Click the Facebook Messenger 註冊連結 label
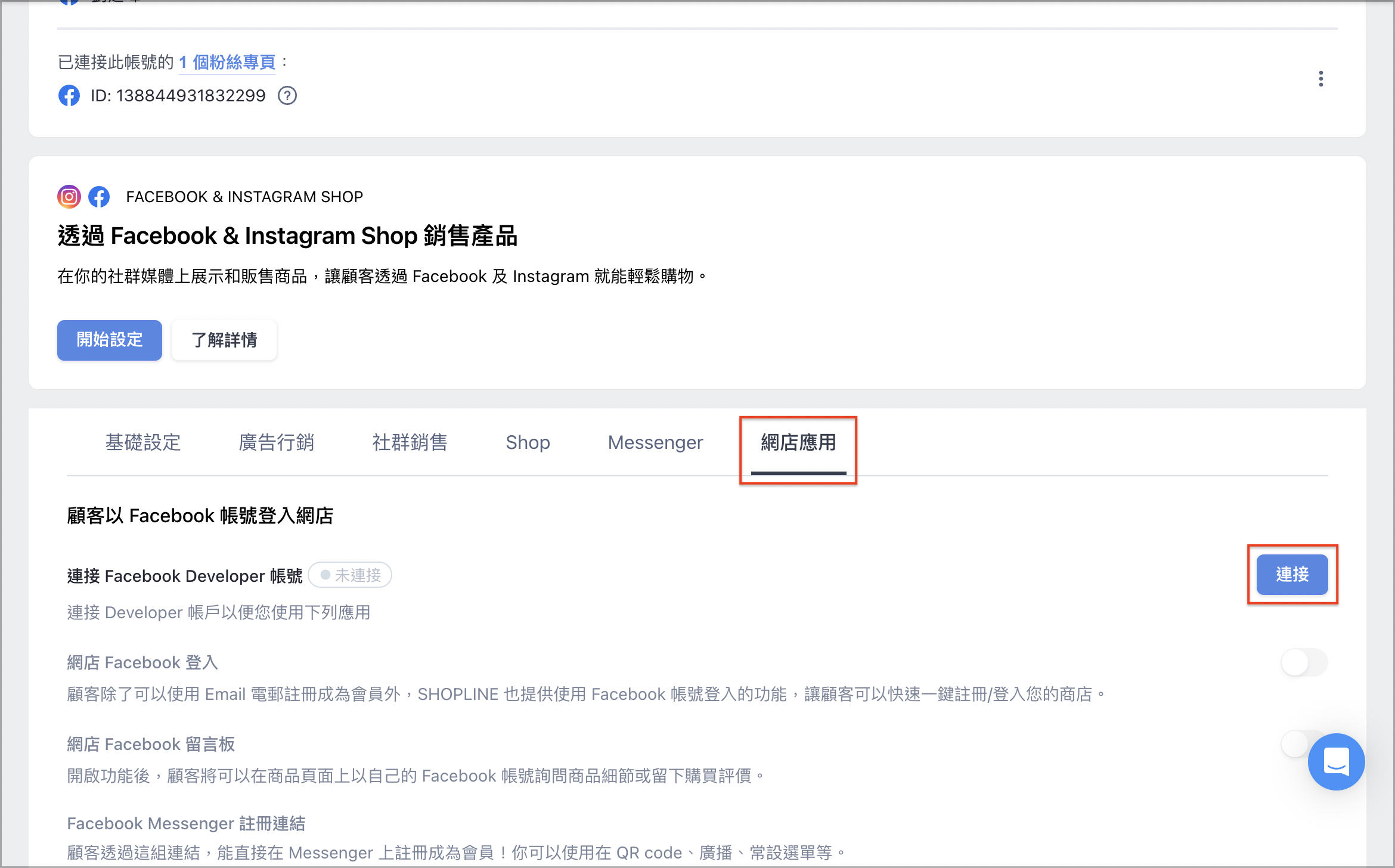Screen dimensions: 1395x868 [186, 823]
